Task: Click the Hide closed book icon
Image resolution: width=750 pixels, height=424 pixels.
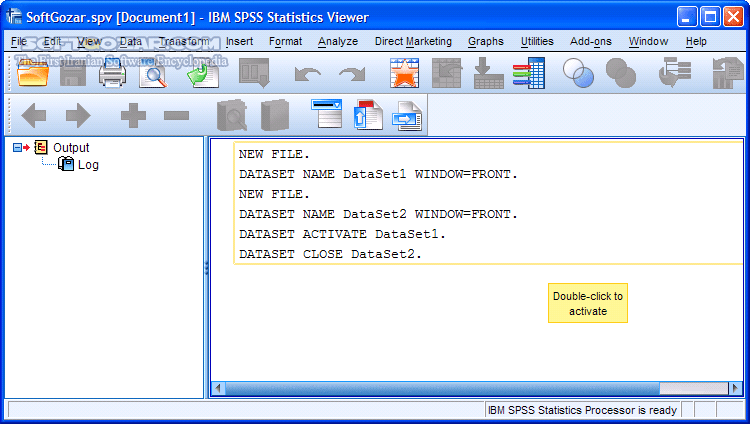Action: pyautogui.click(x=275, y=115)
